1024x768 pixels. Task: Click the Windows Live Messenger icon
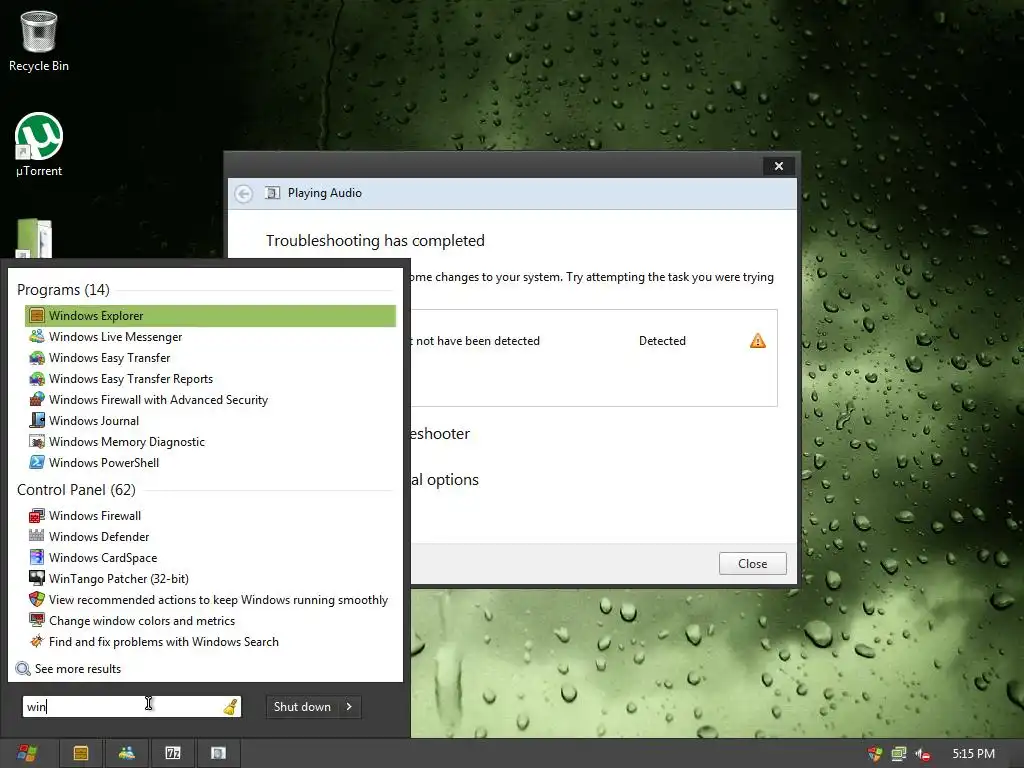coord(37,337)
